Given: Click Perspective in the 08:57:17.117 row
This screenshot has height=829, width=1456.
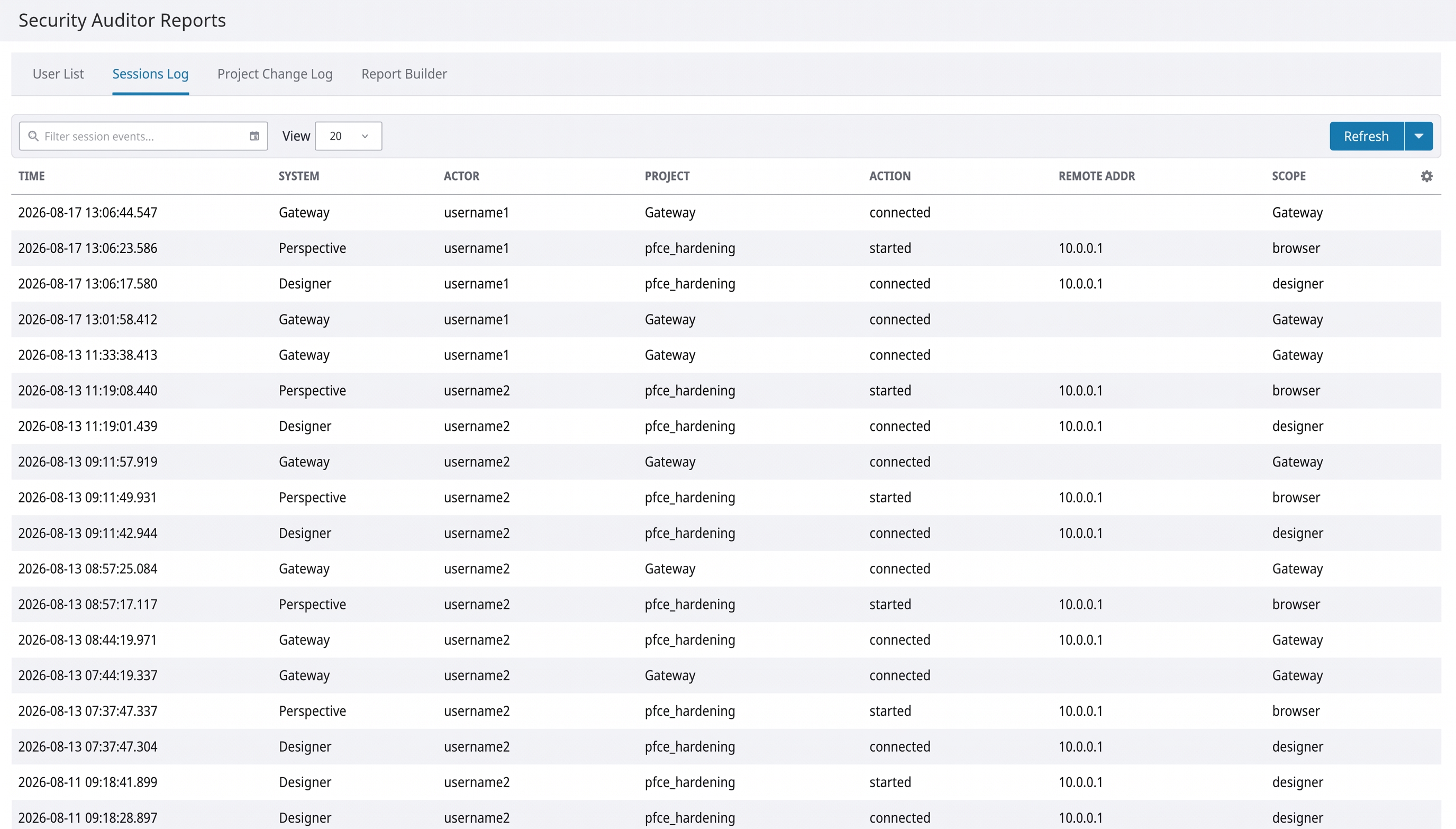Looking at the screenshot, I should click(312, 604).
